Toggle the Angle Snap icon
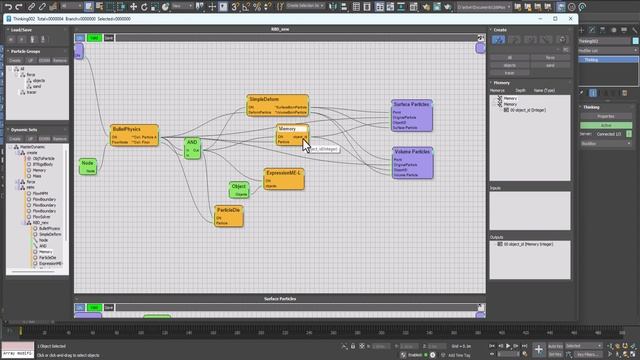The image size is (640, 360). [246, 7]
